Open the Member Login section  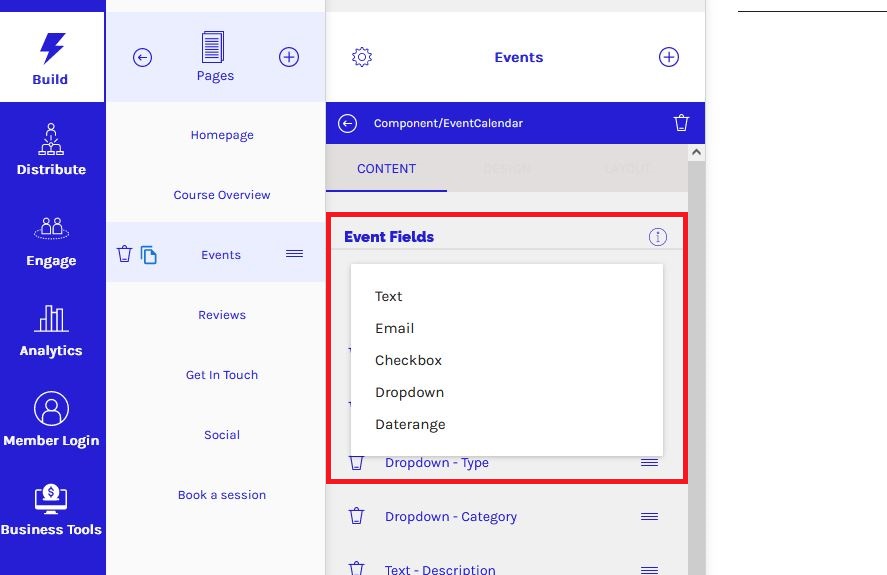pos(51,420)
